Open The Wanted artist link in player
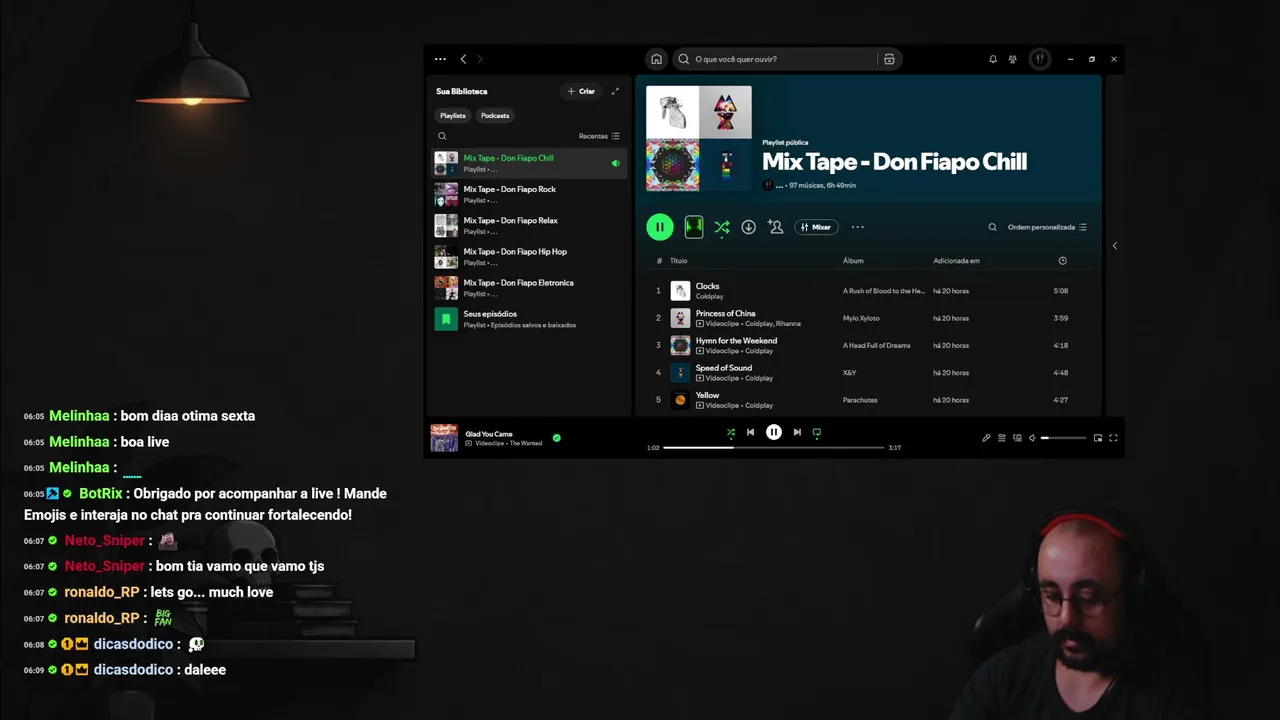The height and width of the screenshot is (720, 1280). click(x=526, y=443)
